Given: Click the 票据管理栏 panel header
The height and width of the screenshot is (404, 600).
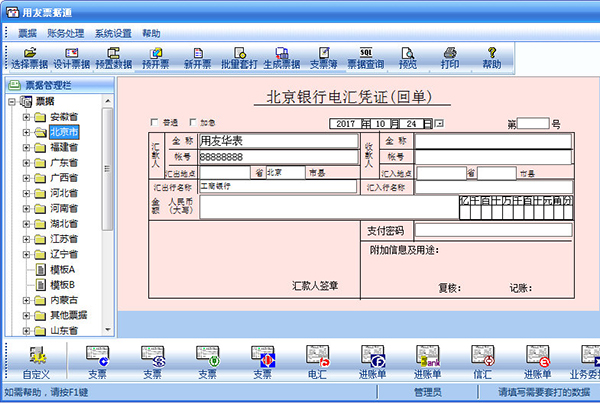Looking at the screenshot, I should (x=60, y=85).
